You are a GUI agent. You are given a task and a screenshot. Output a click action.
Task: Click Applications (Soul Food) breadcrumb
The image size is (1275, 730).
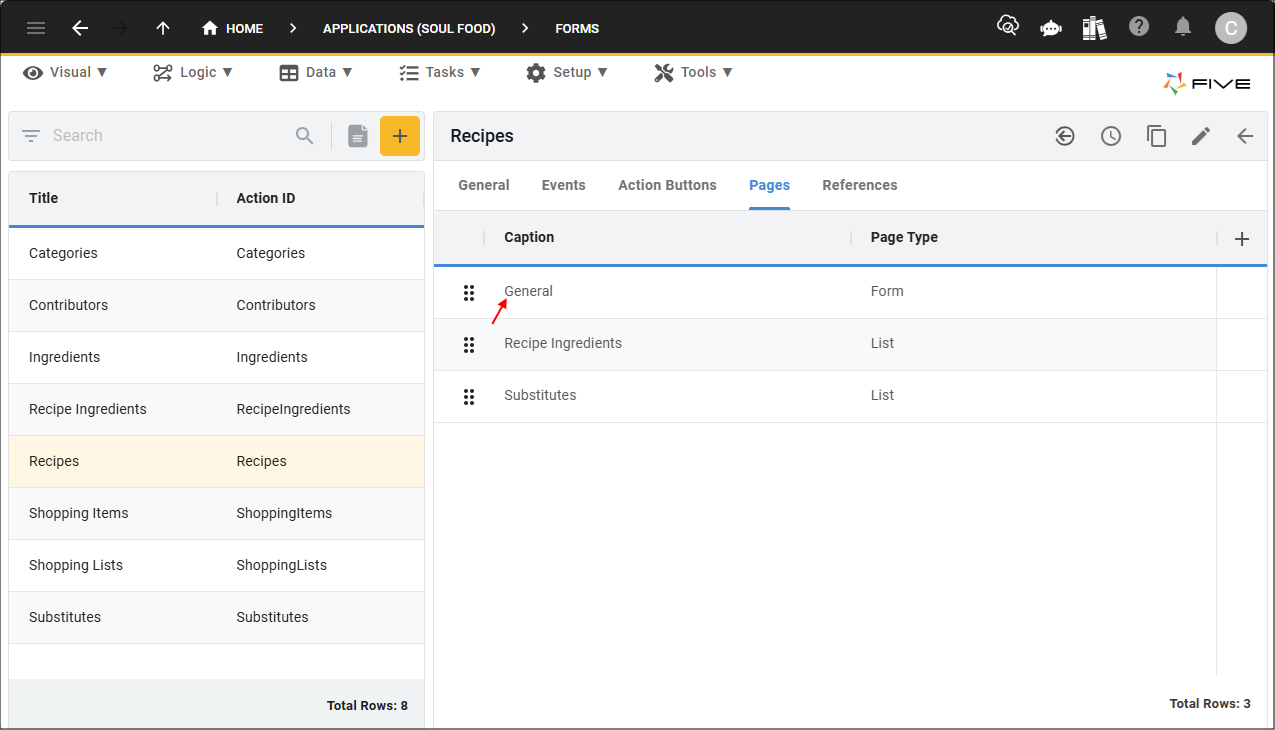409,29
